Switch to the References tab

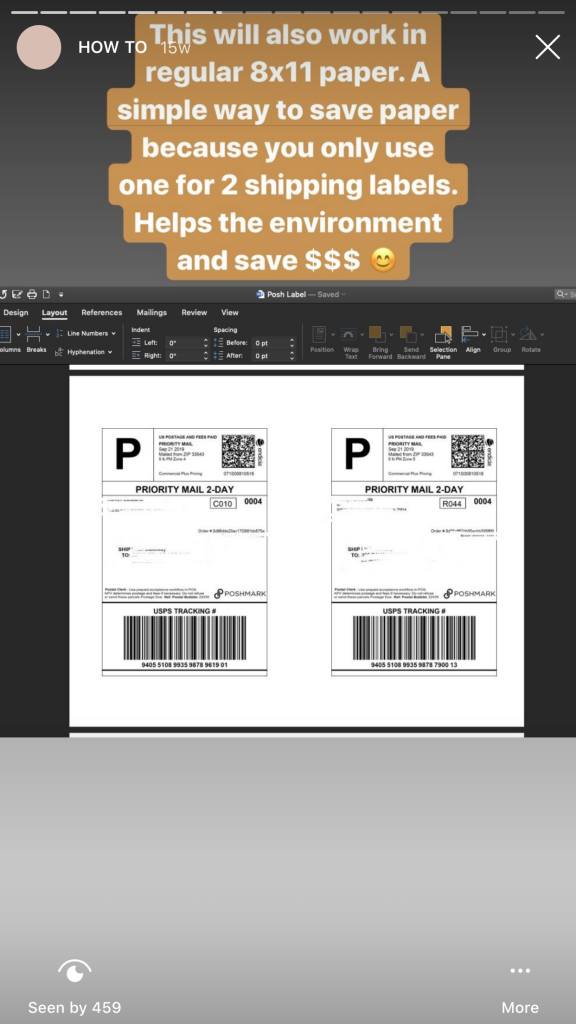(102, 312)
